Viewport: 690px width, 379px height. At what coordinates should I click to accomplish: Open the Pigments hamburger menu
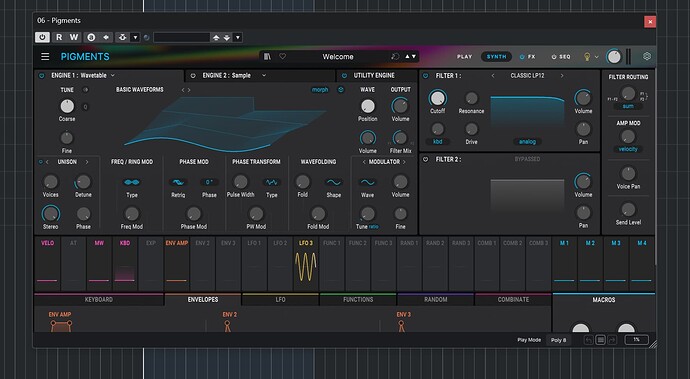tap(45, 56)
